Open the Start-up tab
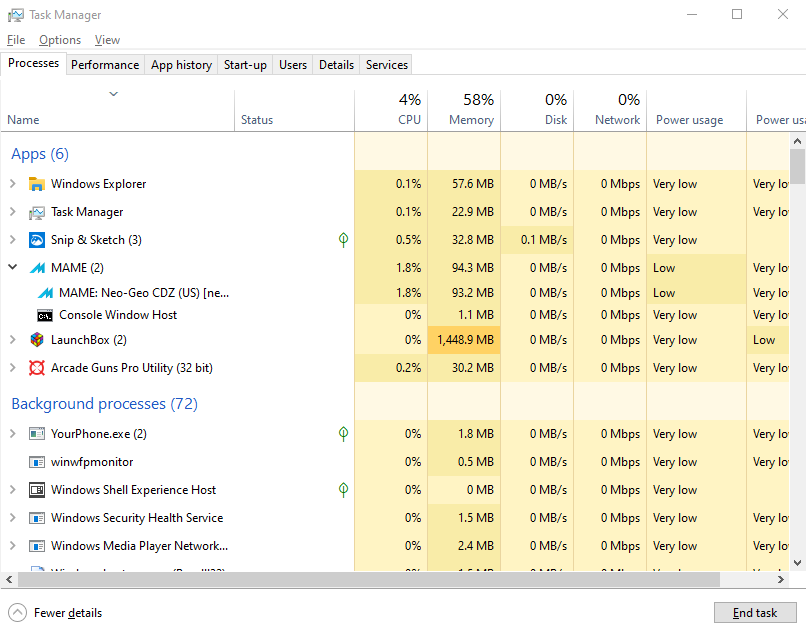Screen dimensions: 806x636 click(245, 65)
